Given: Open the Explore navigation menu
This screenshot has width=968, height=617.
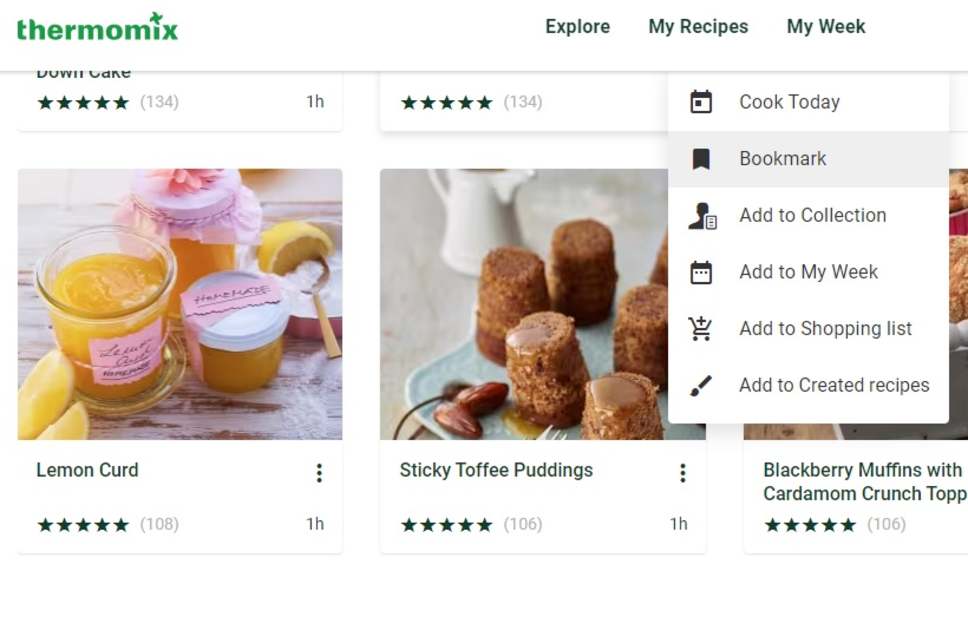Looking at the screenshot, I should (x=577, y=27).
